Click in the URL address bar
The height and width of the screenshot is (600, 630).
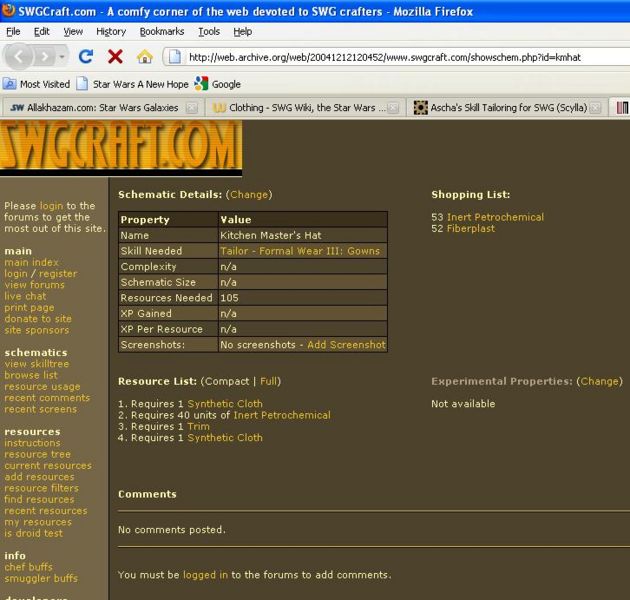point(400,57)
